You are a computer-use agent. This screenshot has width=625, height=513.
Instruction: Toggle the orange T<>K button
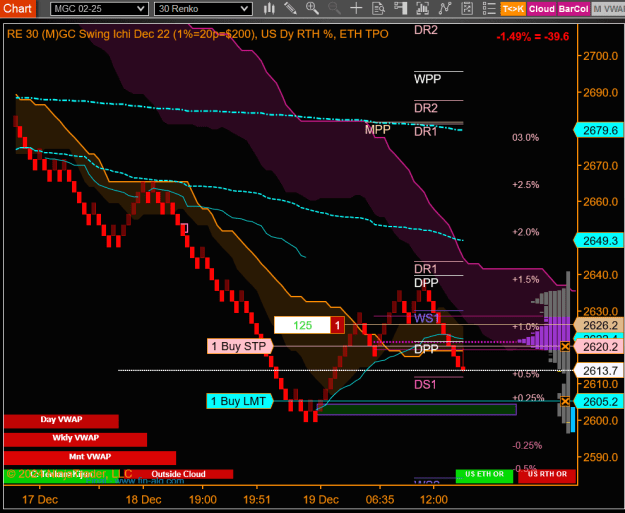point(513,9)
